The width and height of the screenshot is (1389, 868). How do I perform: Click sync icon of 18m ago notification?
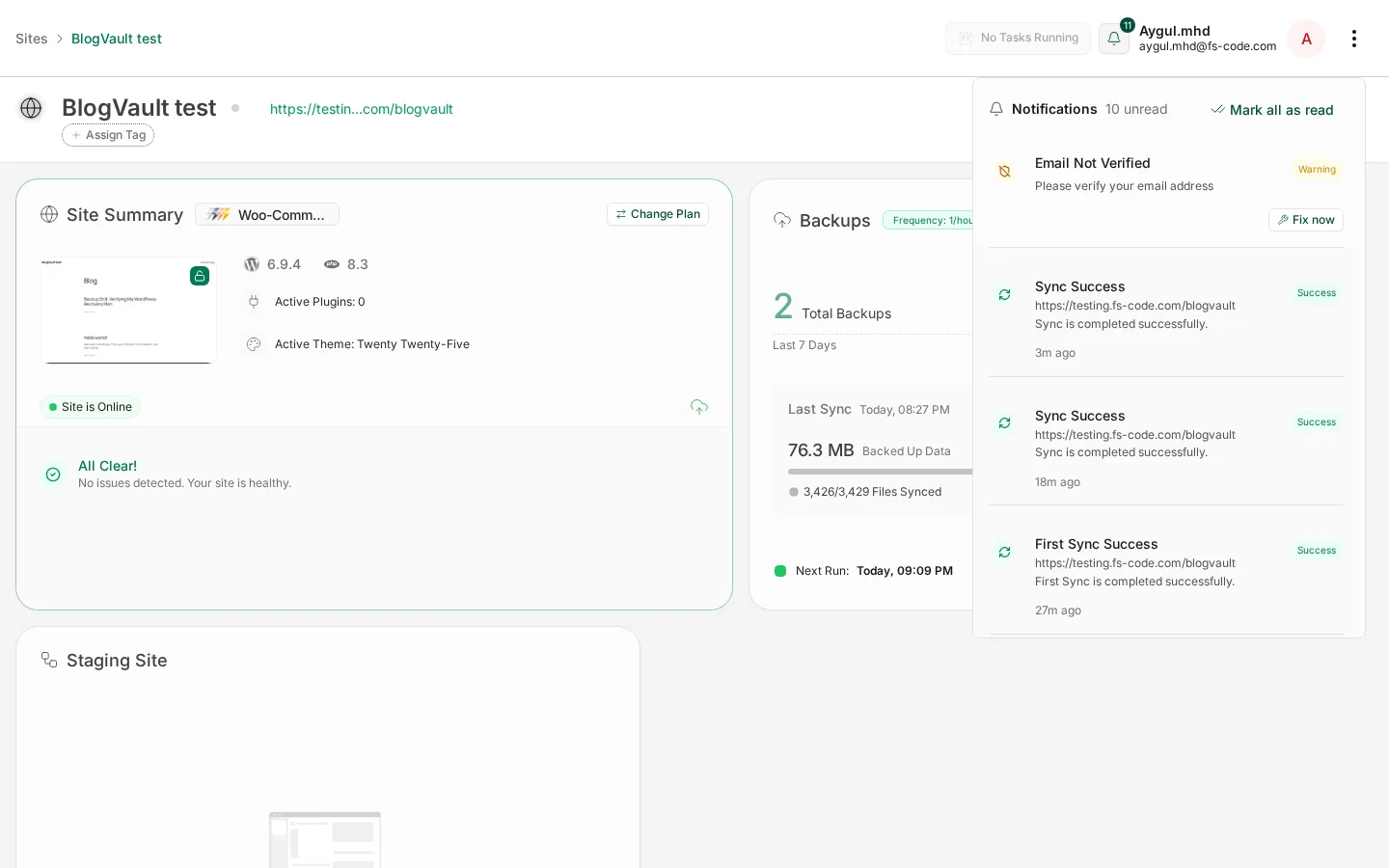tap(1004, 423)
